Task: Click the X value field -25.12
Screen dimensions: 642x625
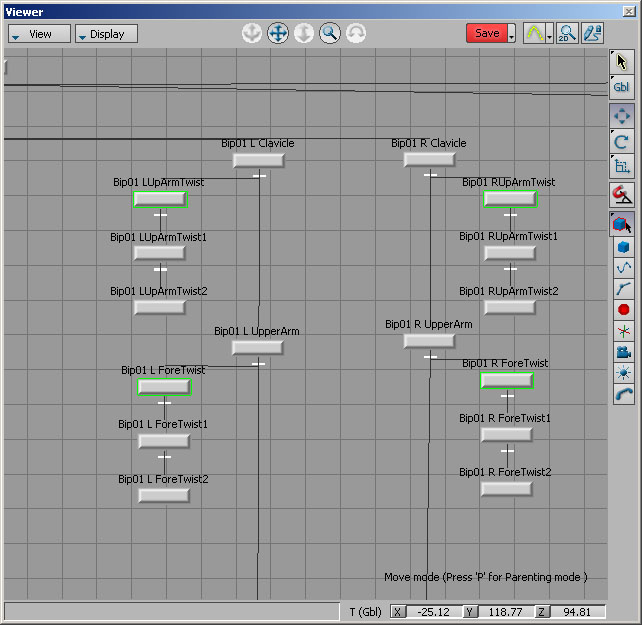Action: (434, 612)
